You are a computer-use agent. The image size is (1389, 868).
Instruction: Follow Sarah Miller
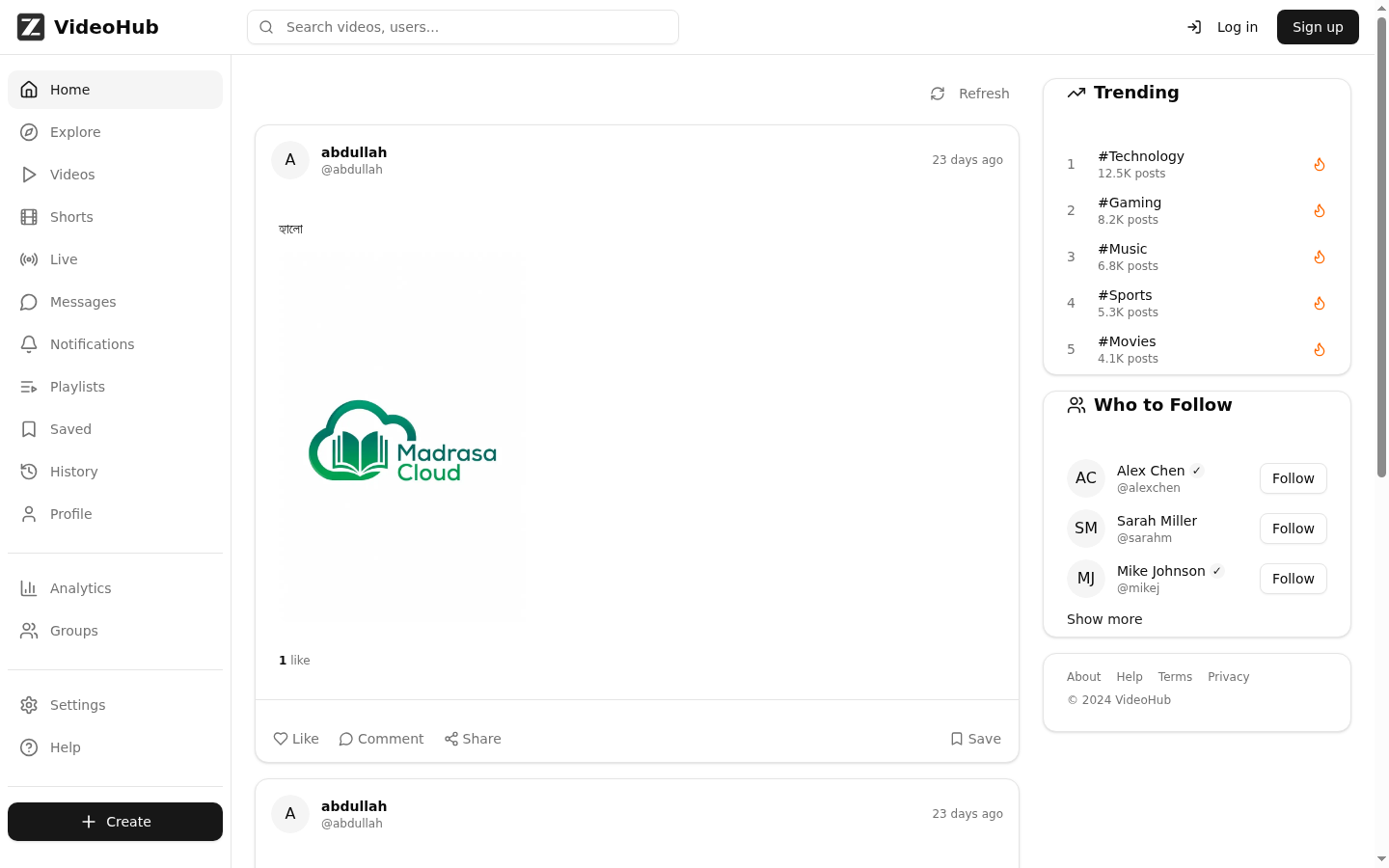coord(1293,529)
